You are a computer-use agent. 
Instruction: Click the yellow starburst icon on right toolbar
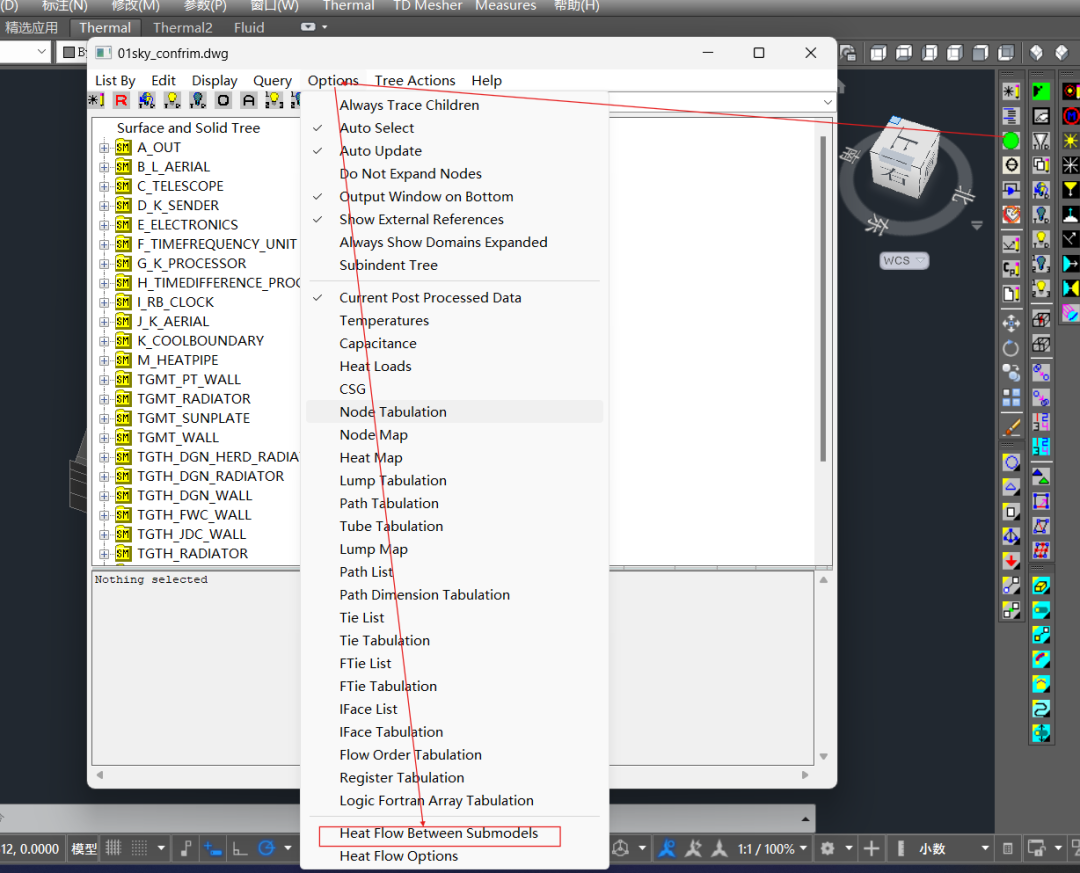1071,141
